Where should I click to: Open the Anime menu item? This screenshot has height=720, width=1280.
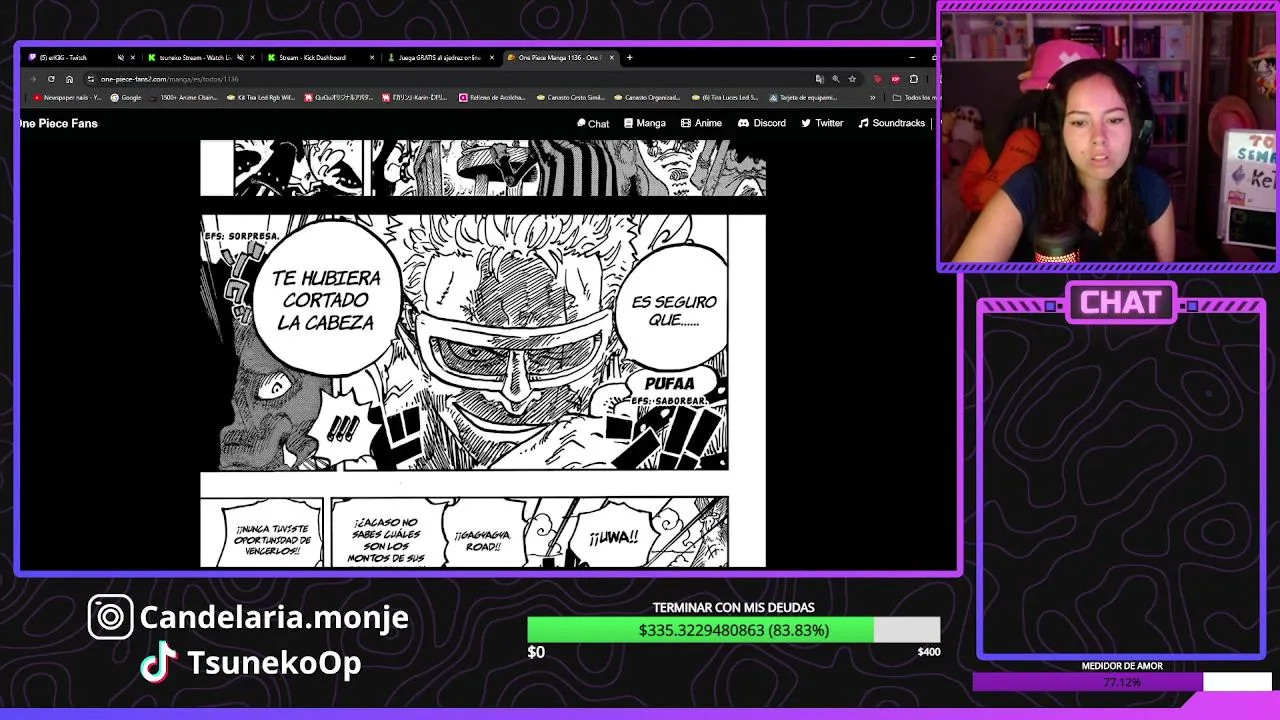tap(701, 123)
